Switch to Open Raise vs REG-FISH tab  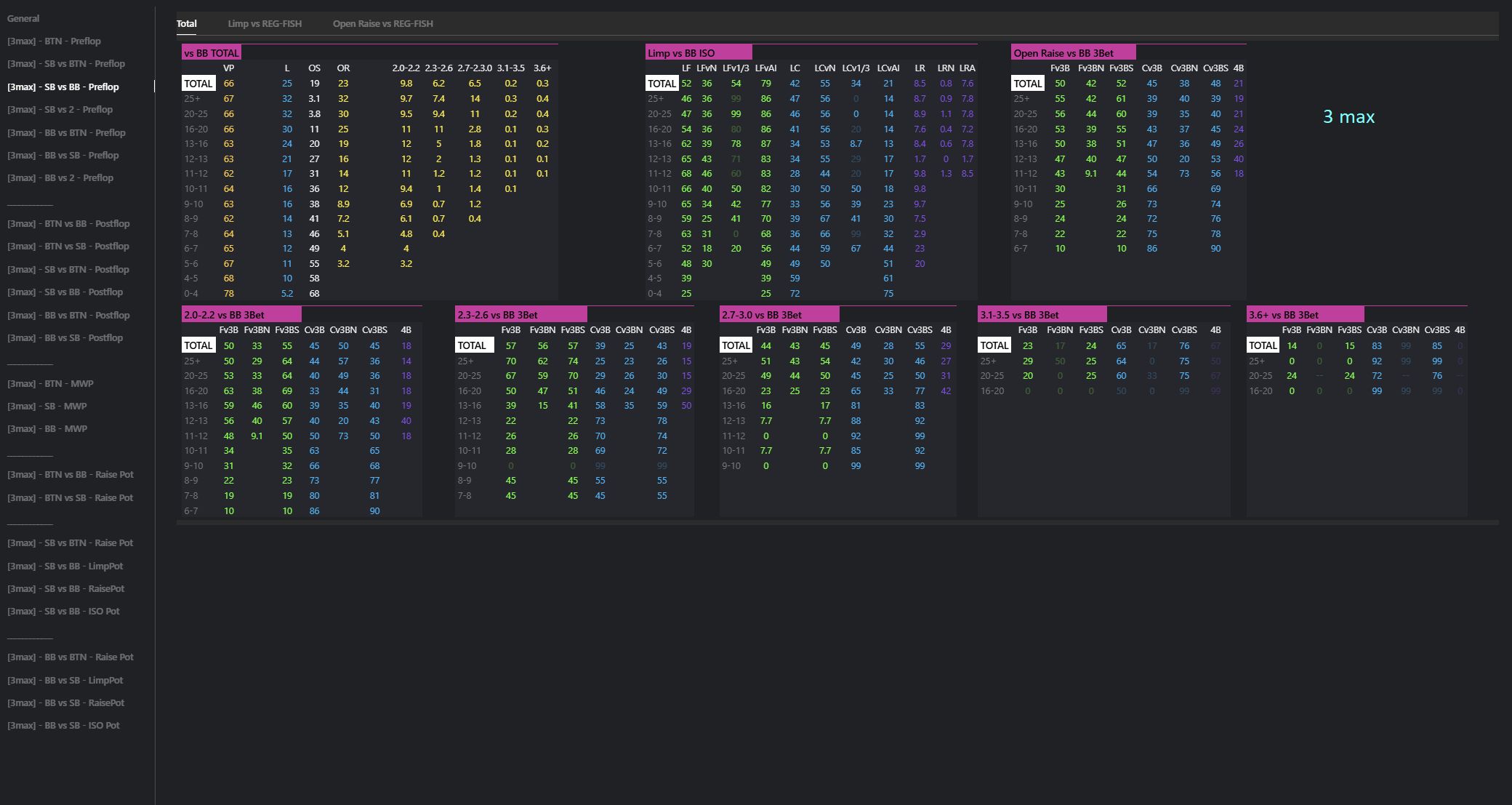pyautogui.click(x=382, y=23)
